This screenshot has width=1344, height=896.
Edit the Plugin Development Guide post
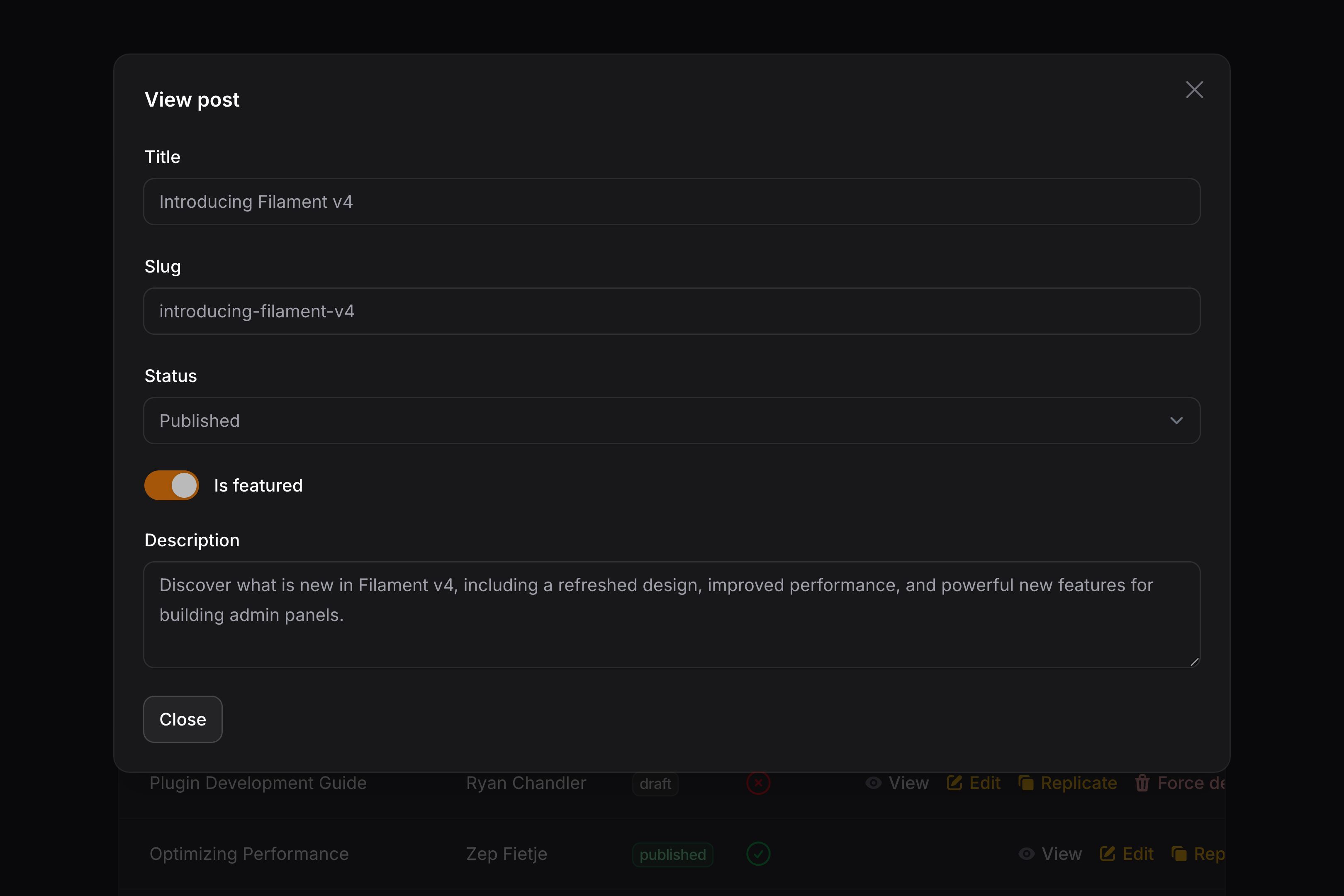[x=974, y=783]
